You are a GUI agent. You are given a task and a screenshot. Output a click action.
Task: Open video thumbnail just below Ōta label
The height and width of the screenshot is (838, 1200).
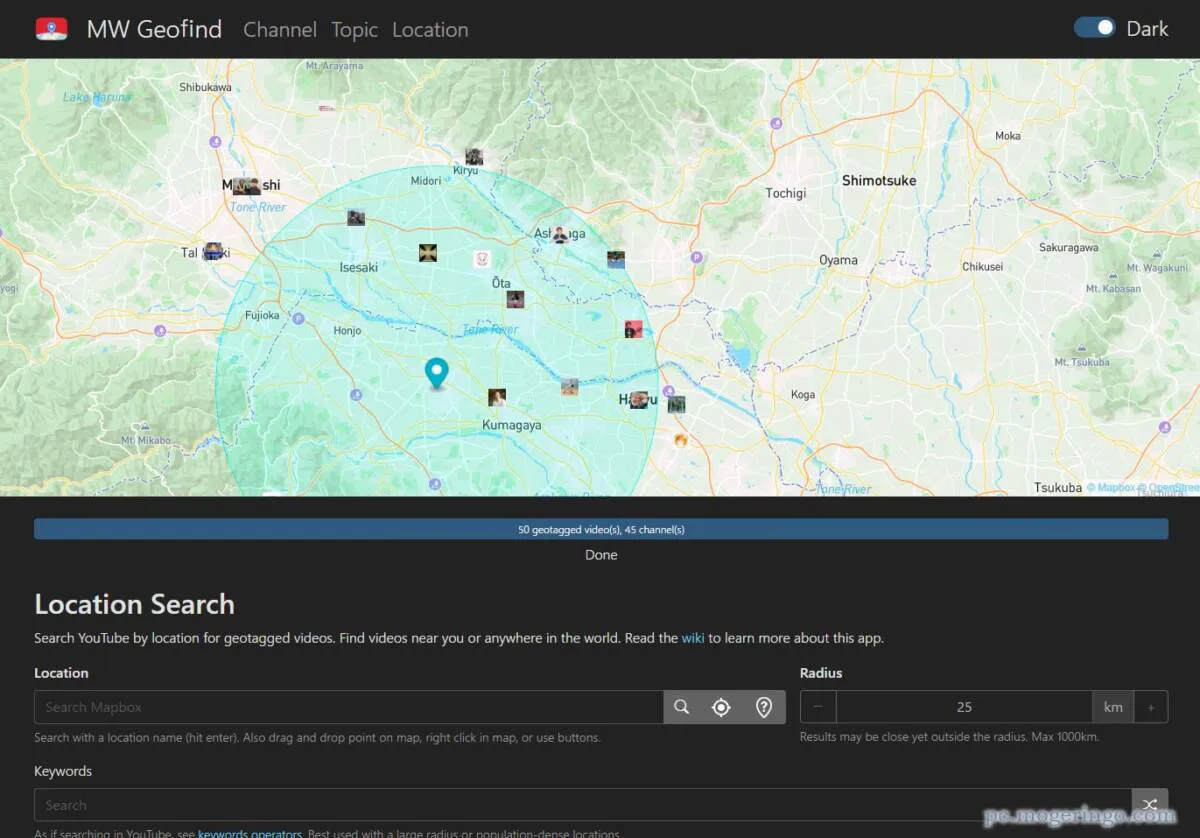point(515,299)
